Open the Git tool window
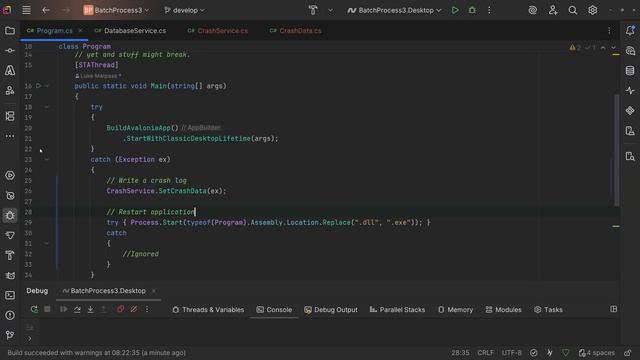This screenshot has width=640, height=360. (x=10, y=335)
